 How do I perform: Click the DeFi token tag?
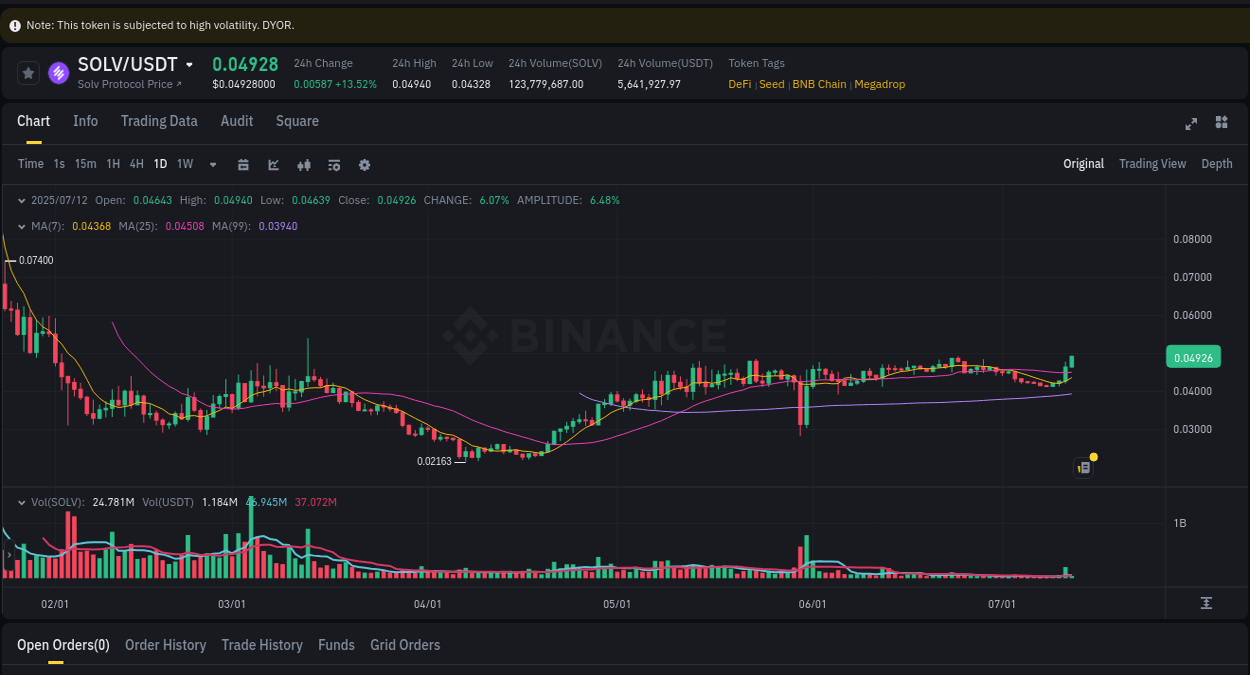click(x=739, y=84)
